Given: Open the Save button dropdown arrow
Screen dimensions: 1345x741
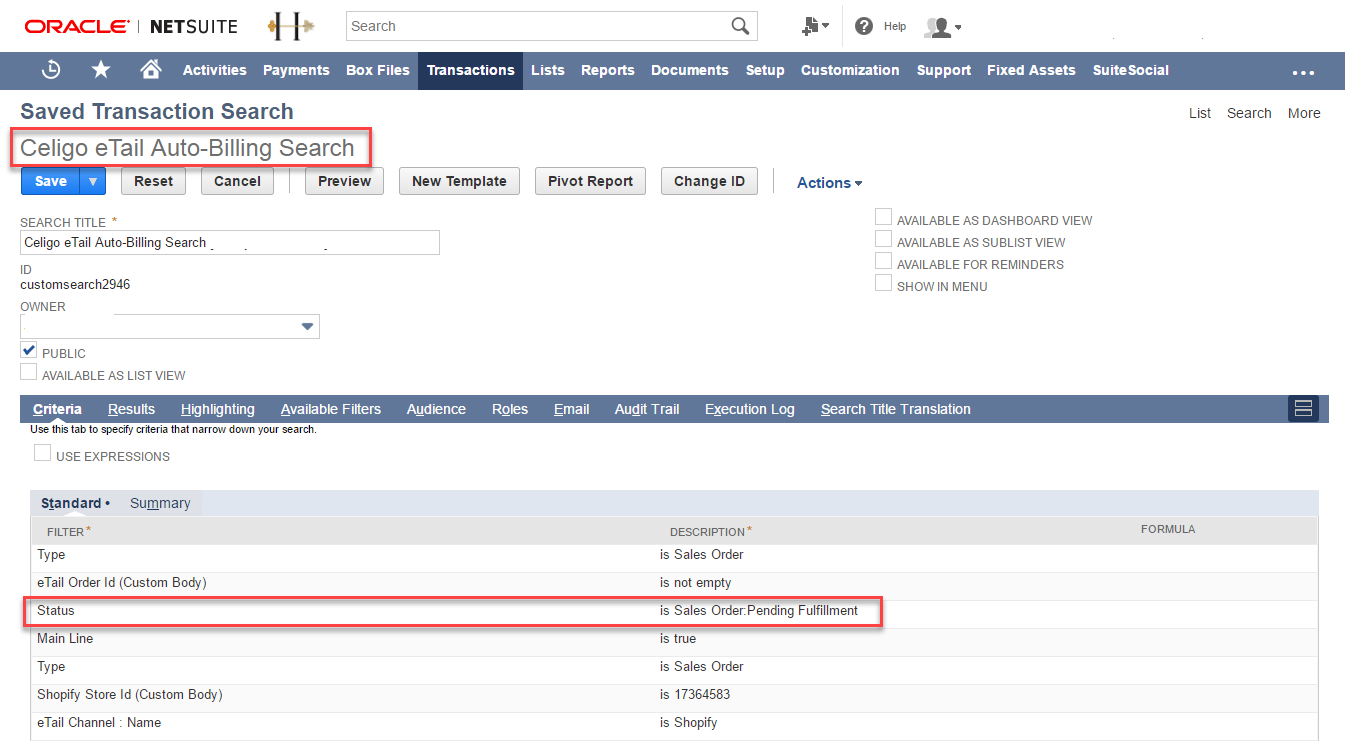Looking at the screenshot, I should tap(93, 181).
